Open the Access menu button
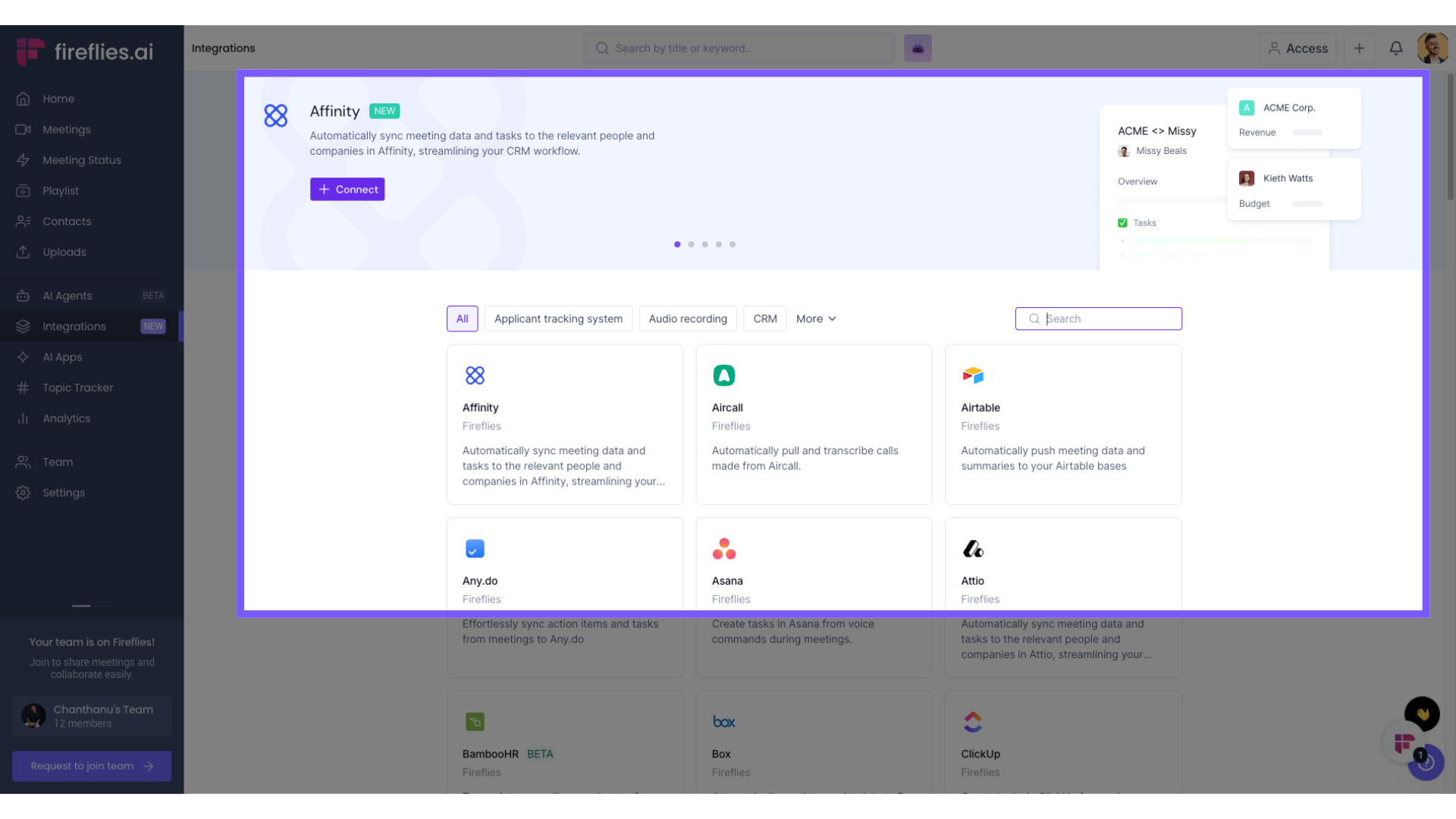This screenshot has height=819, width=1456. tap(1298, 48)
